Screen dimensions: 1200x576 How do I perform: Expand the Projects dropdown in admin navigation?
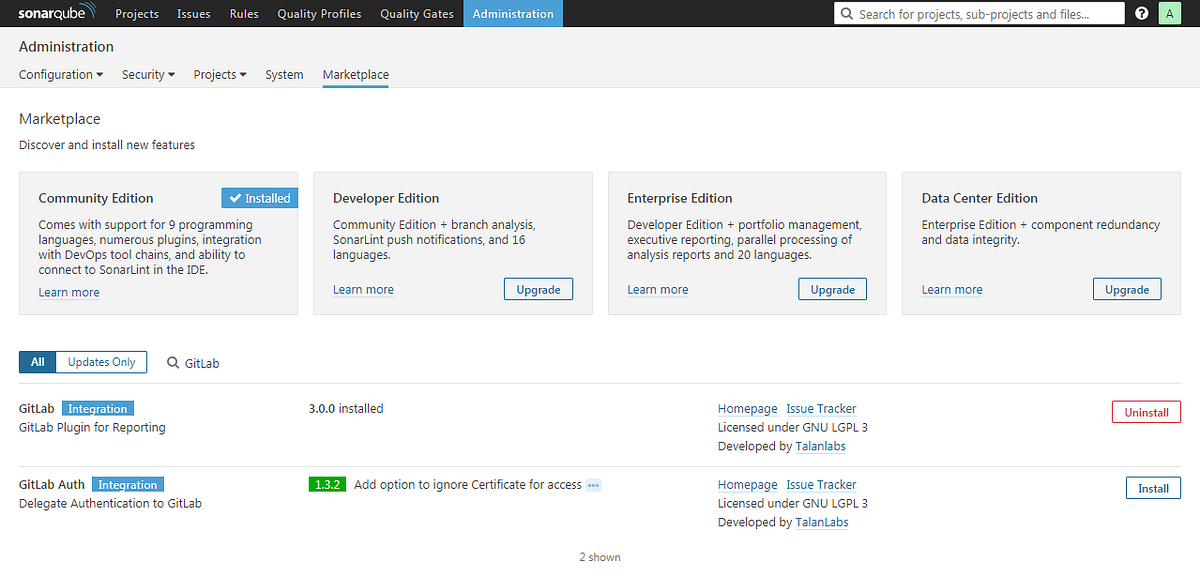(219, 74)
